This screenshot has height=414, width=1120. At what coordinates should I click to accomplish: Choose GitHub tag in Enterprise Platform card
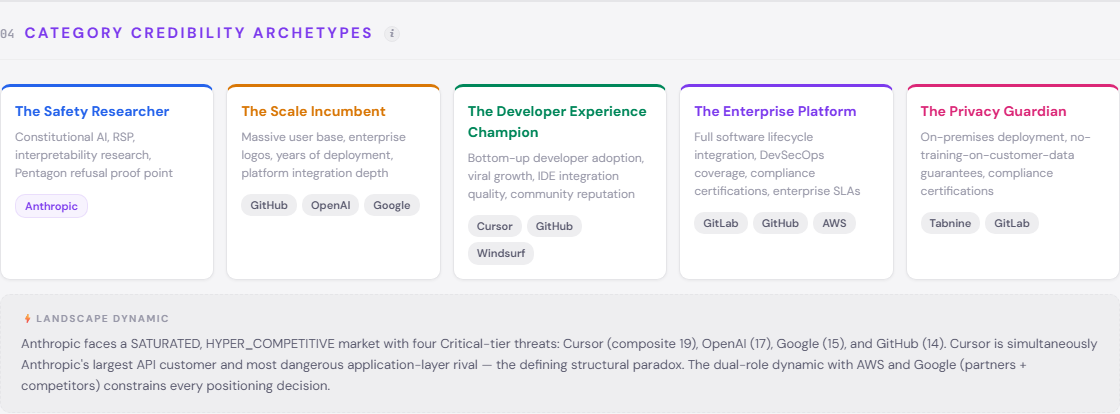click(x=779, y=223)
